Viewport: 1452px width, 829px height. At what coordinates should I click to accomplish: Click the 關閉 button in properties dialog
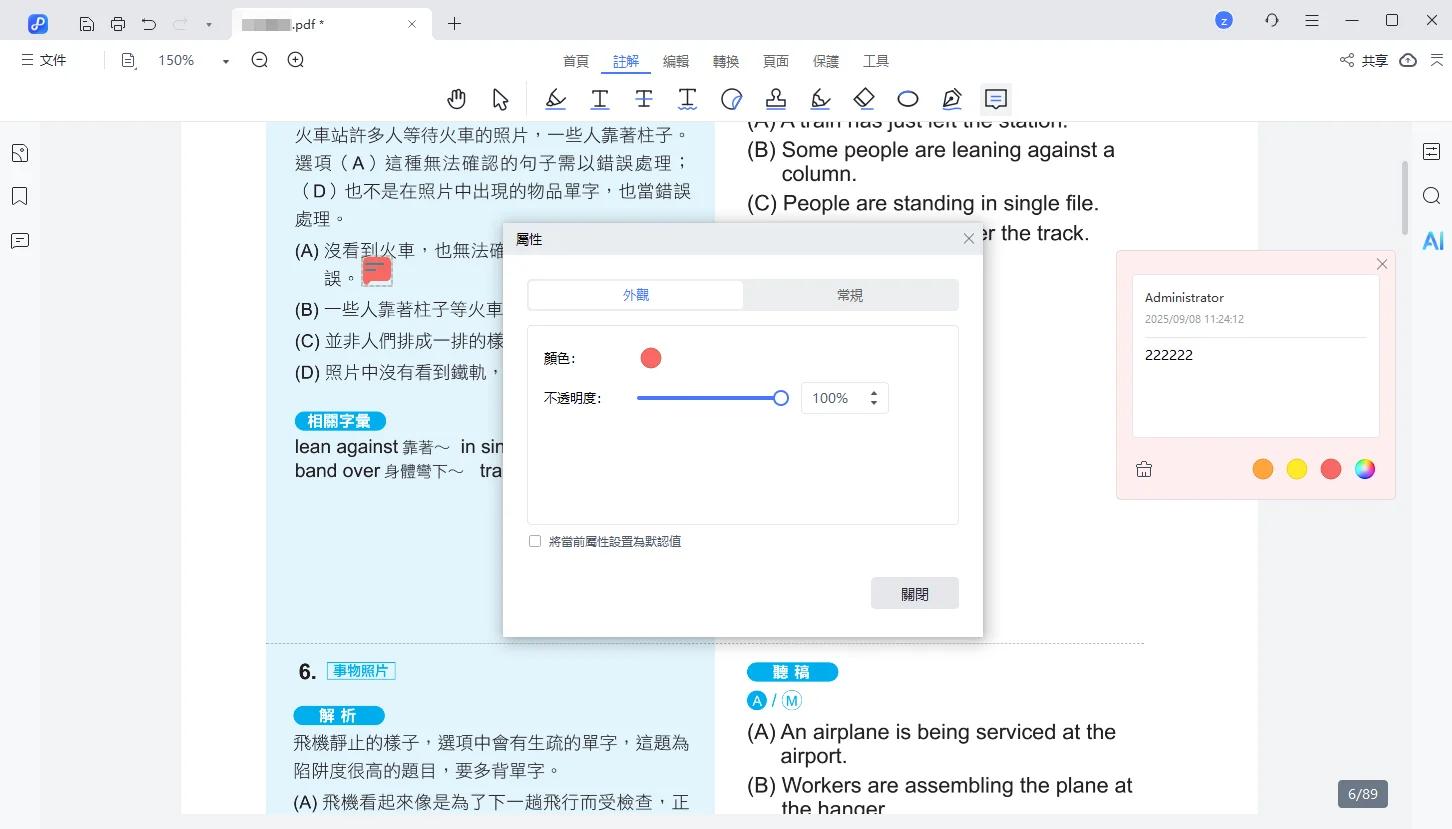(913, 592)
